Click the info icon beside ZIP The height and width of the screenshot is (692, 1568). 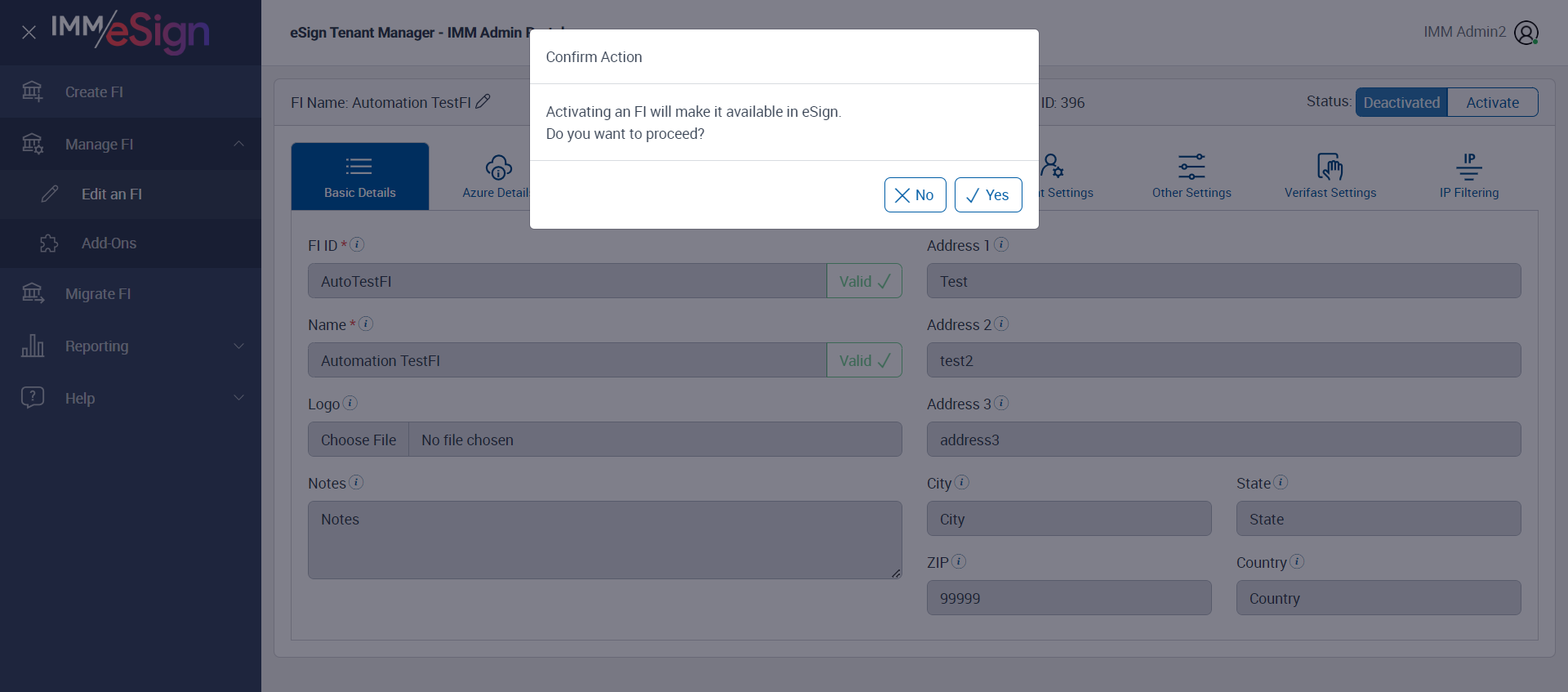959,561
